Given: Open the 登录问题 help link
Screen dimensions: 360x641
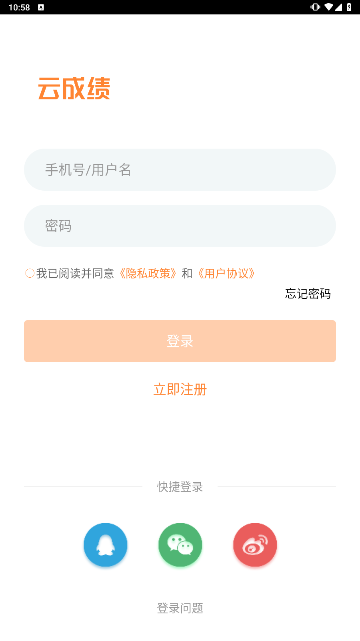Looking at the screenshot, I should [x=180, y=608].
